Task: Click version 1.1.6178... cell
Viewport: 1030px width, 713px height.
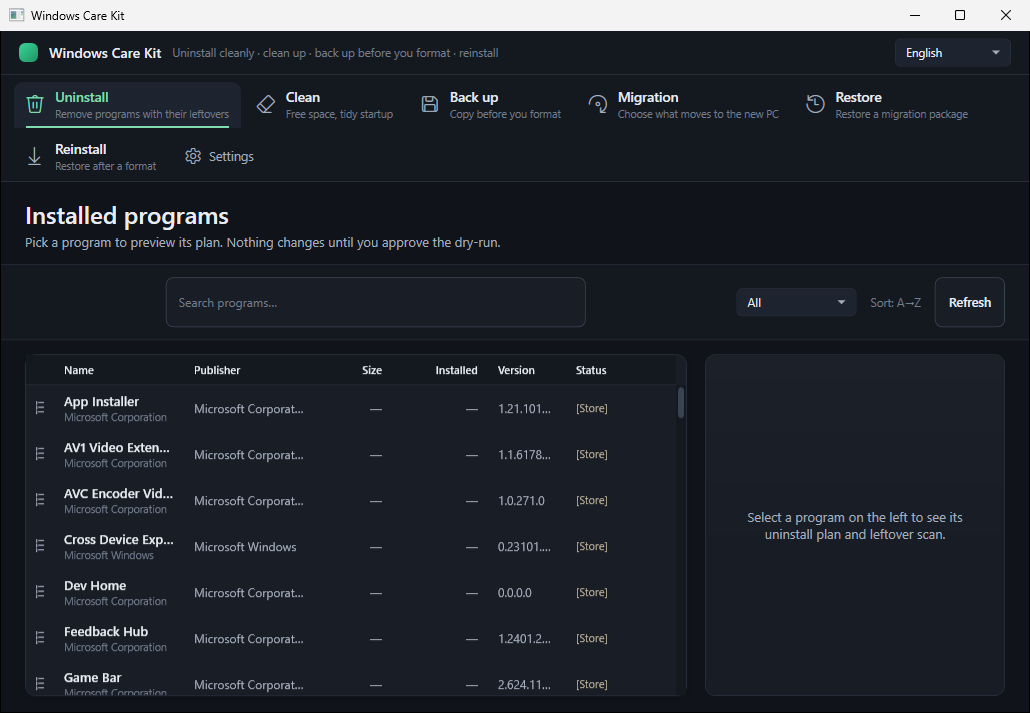Action: [x=524, y=455]
